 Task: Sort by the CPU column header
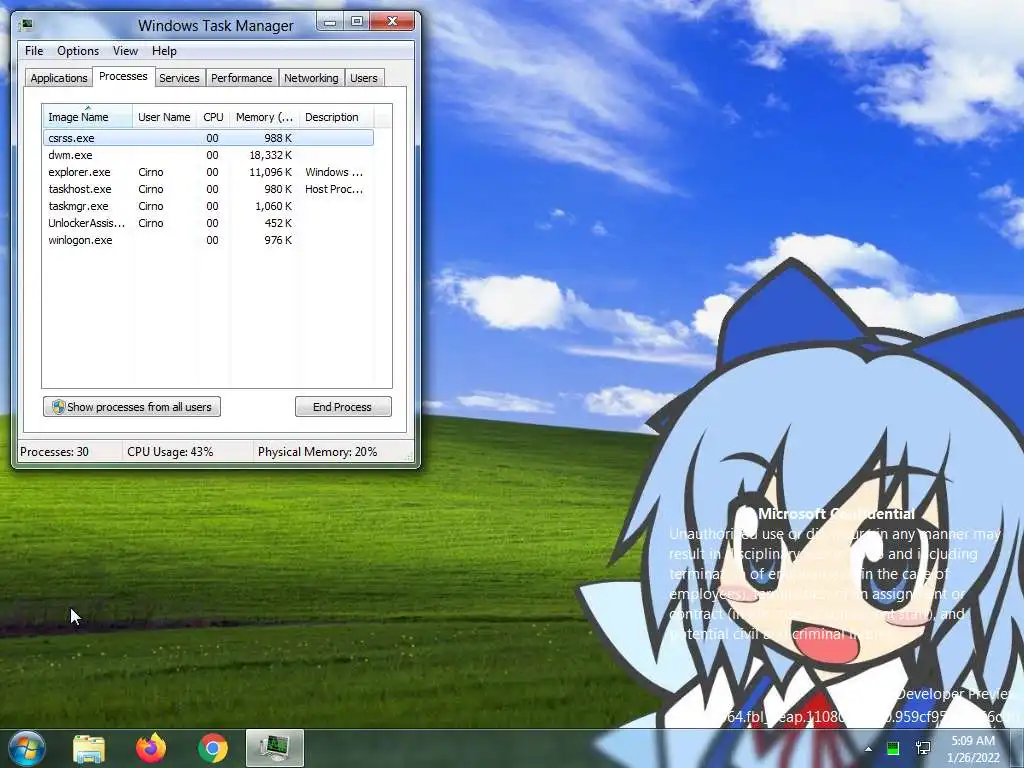tap(213, 117)
